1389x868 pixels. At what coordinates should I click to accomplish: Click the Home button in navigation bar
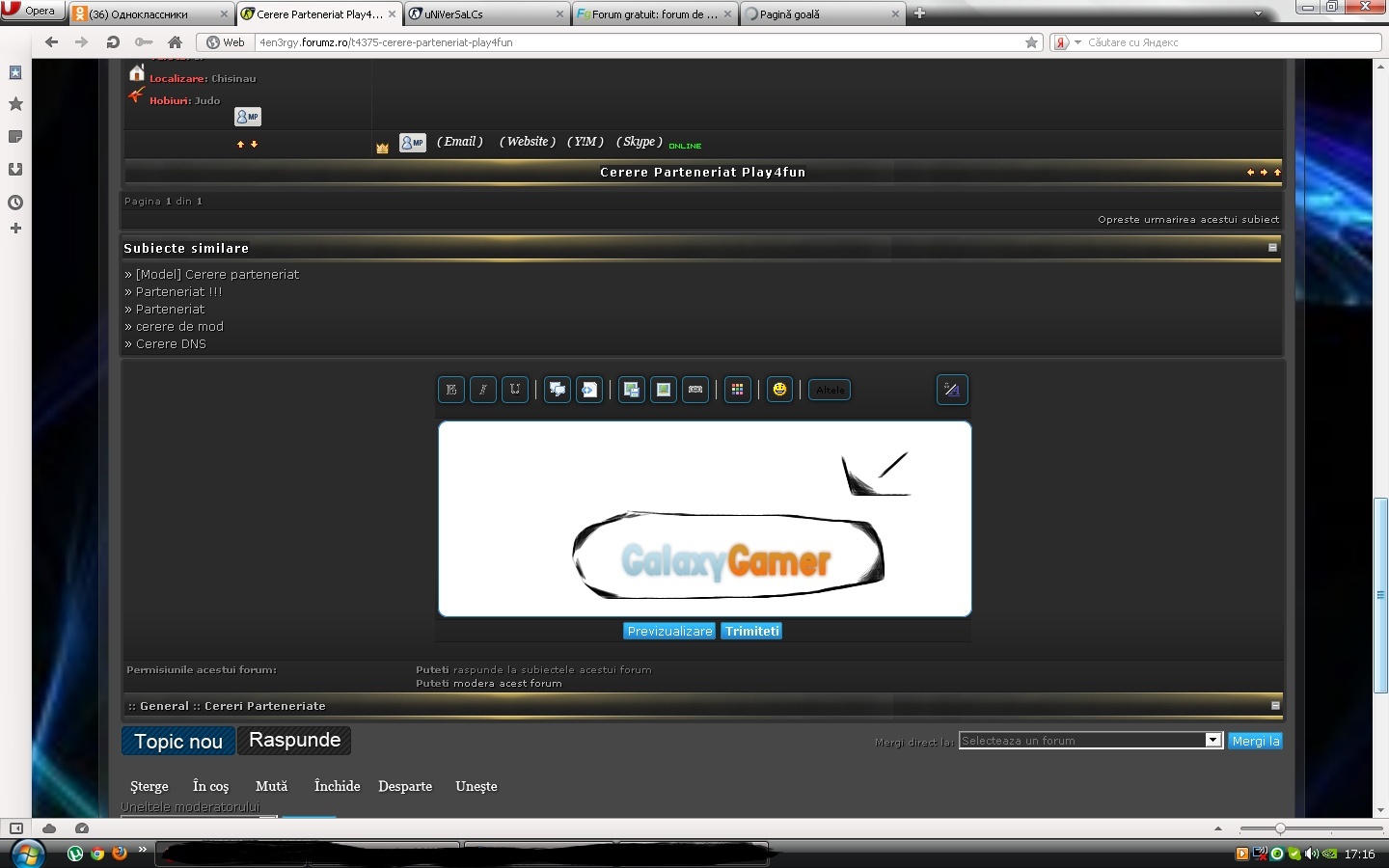[x=175, y=42]
